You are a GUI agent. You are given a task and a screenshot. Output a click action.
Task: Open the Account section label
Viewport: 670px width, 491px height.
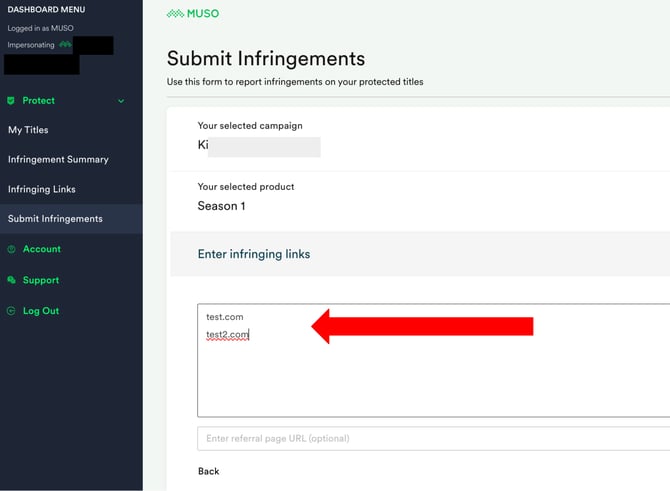click(x=42, y=249)
